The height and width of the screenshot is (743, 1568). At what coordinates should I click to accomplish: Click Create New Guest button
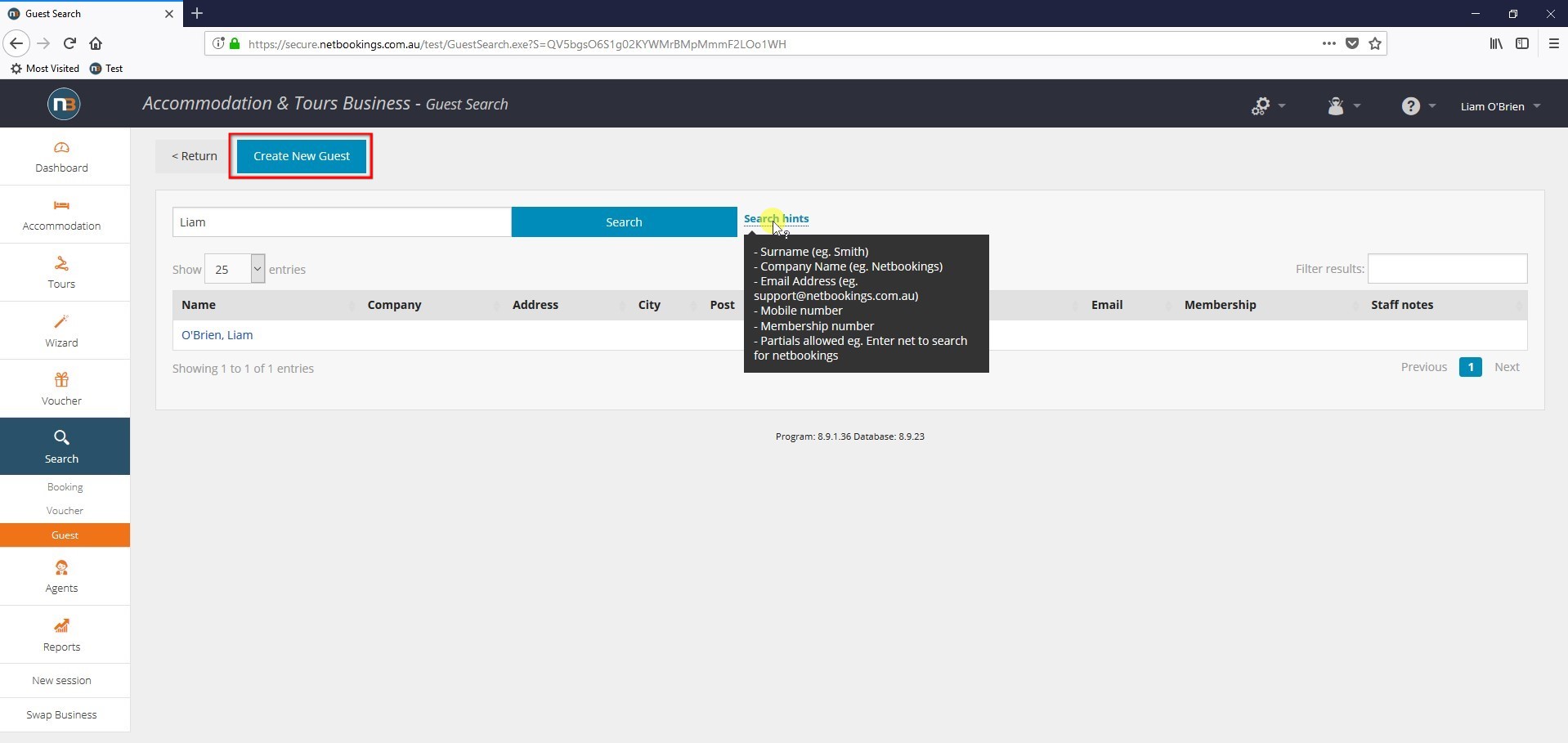point(301,156)
